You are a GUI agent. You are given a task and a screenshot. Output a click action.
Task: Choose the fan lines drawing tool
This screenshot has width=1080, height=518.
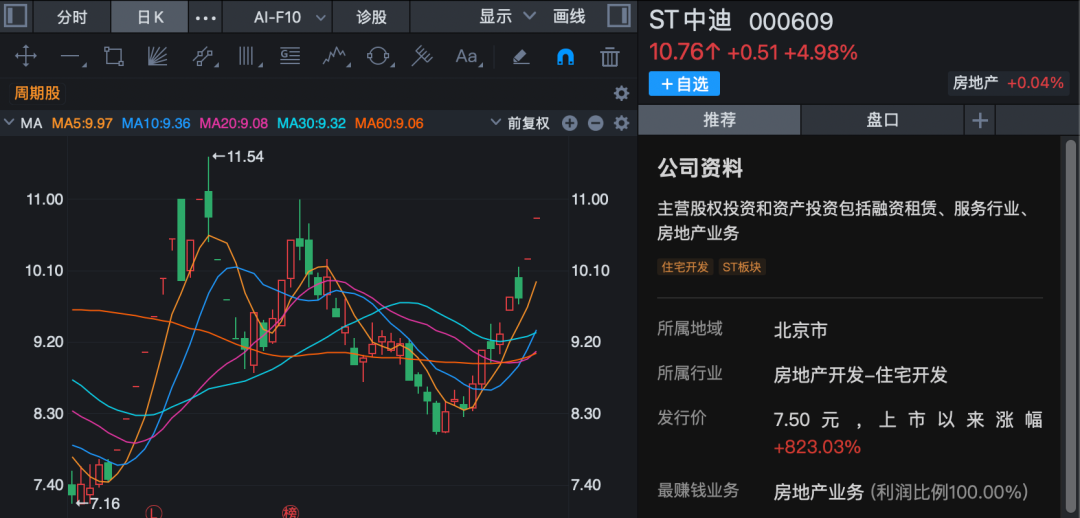click(157, 56)
